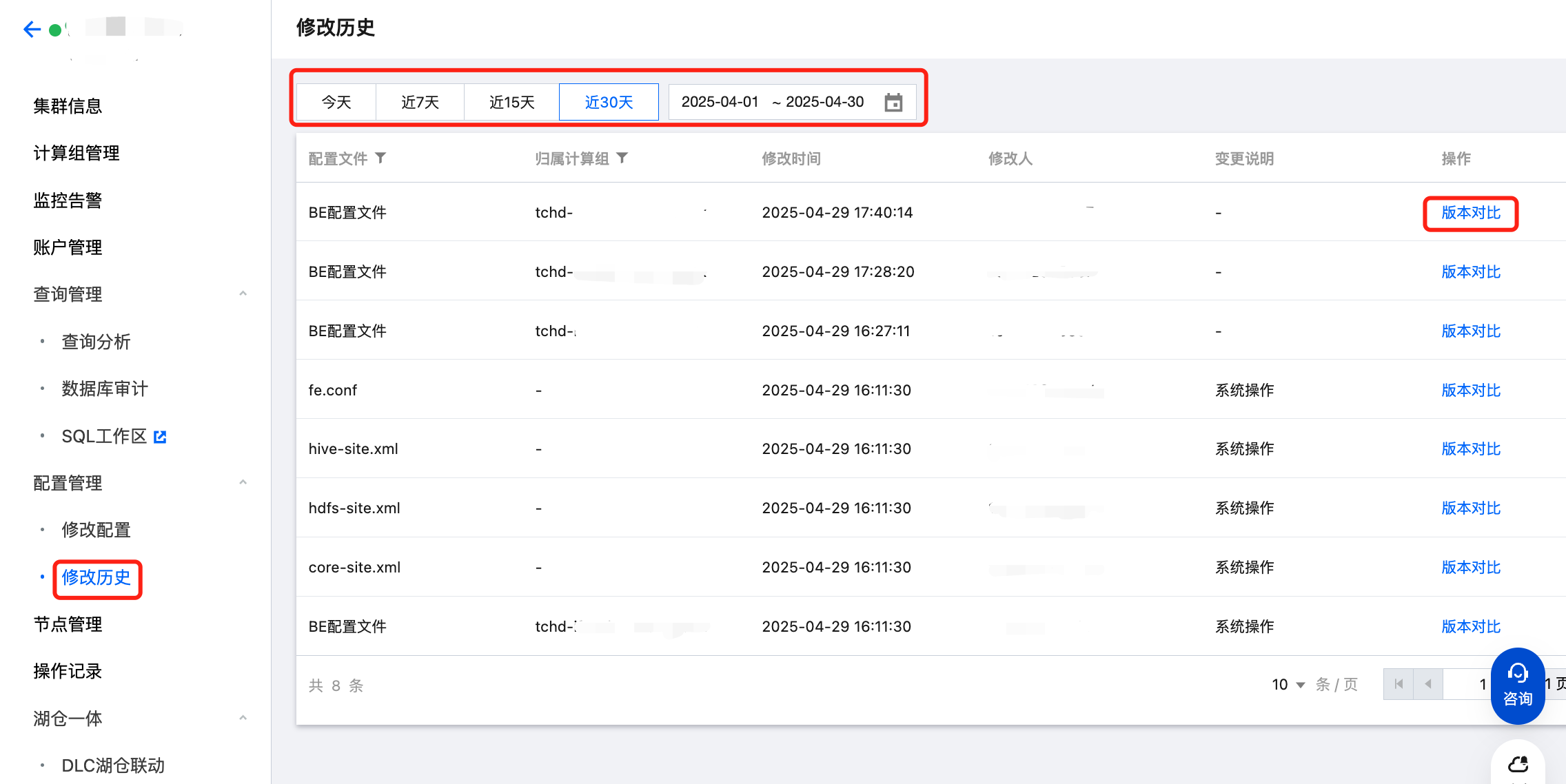
Task: Select the 今天 time range
Action: (x=336, y=103)
